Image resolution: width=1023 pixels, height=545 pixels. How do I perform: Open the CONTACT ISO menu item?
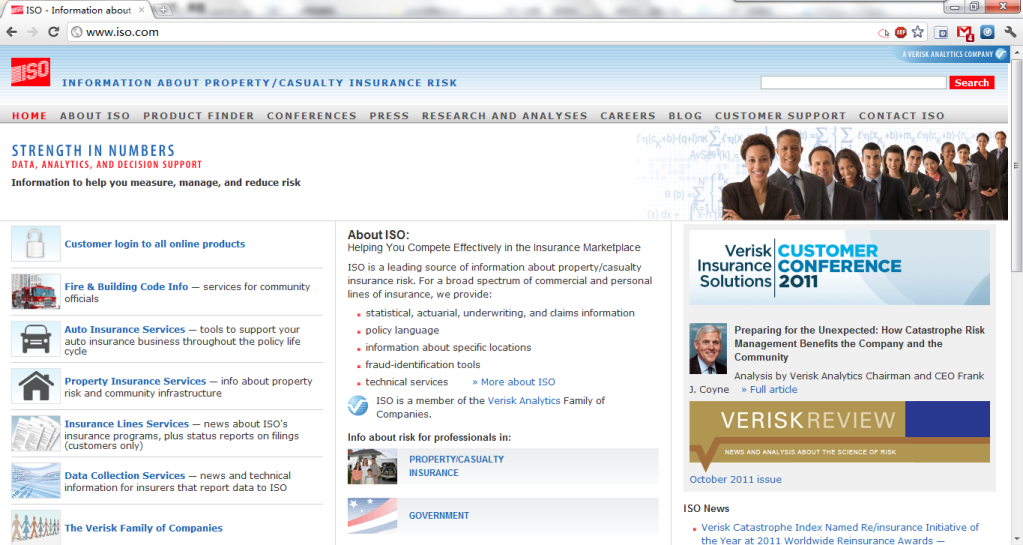click(x=902, y=116)
